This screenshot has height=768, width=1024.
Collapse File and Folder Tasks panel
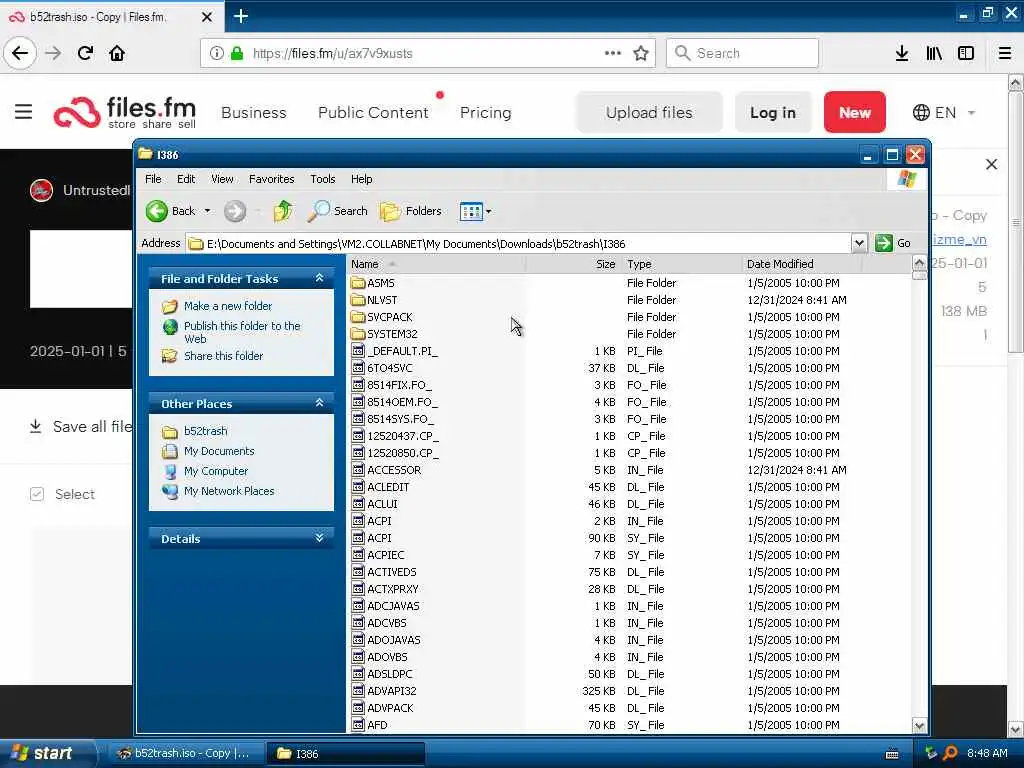319,278
